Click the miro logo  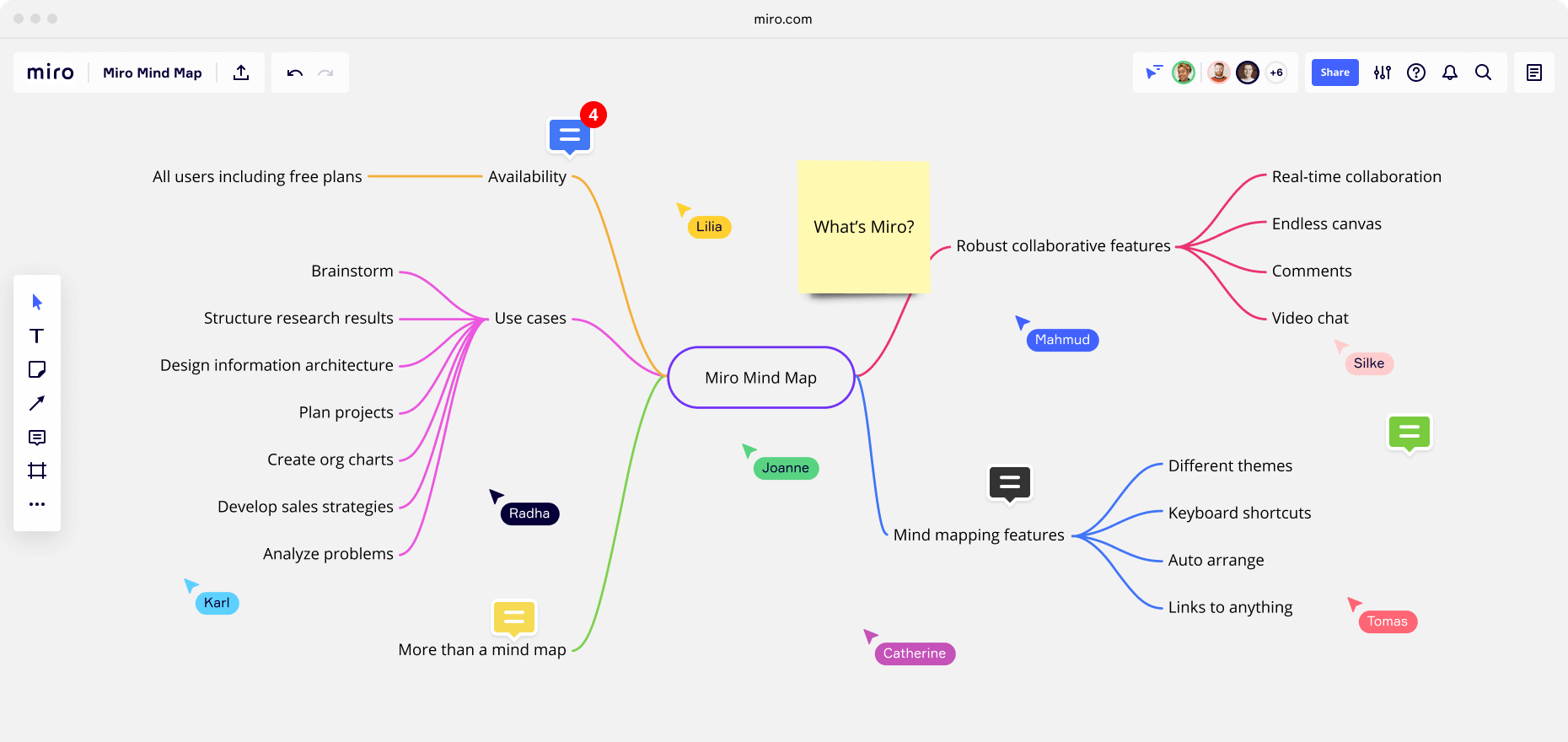coord(51,73)
